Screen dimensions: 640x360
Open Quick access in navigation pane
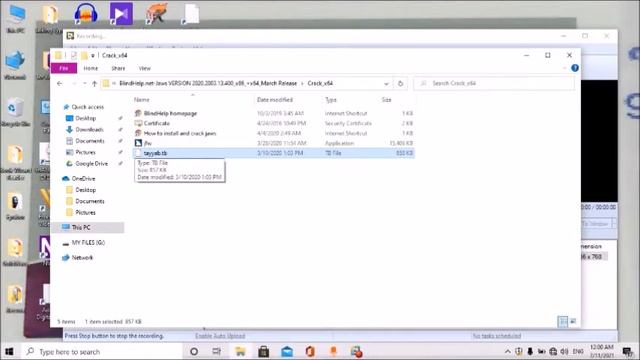(x=87, y=107)
